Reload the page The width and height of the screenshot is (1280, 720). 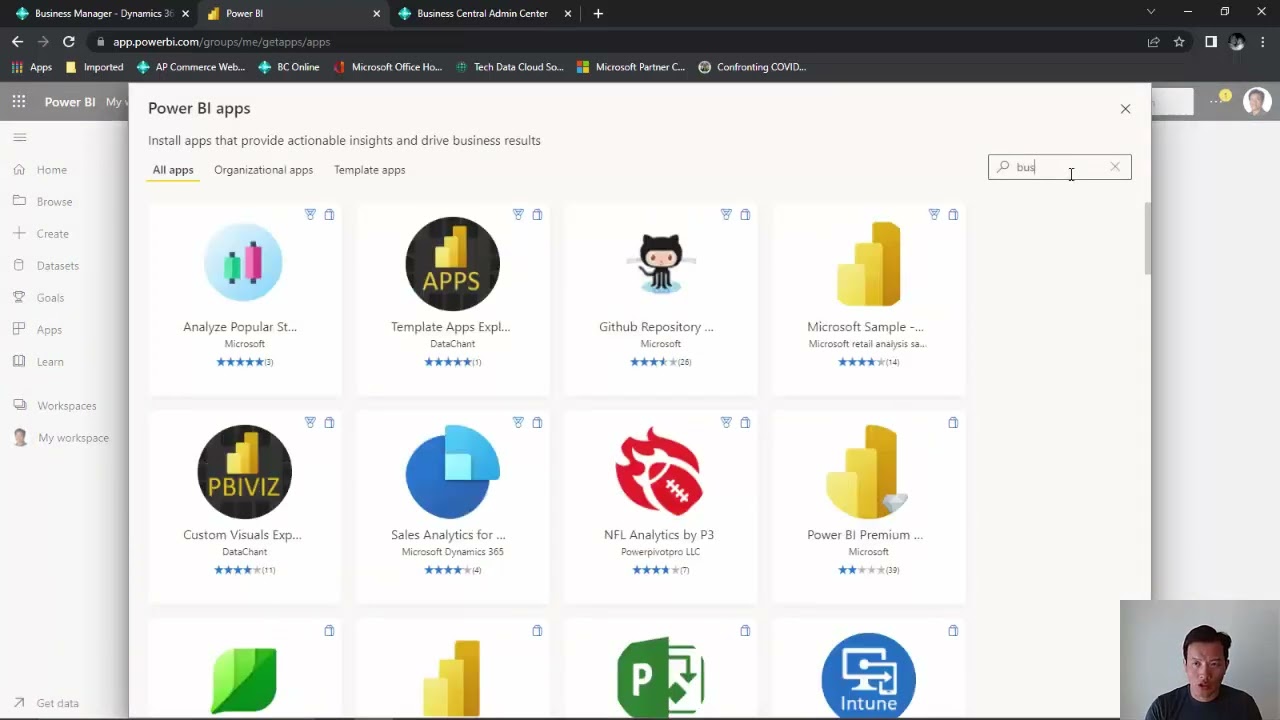(69, 42)
